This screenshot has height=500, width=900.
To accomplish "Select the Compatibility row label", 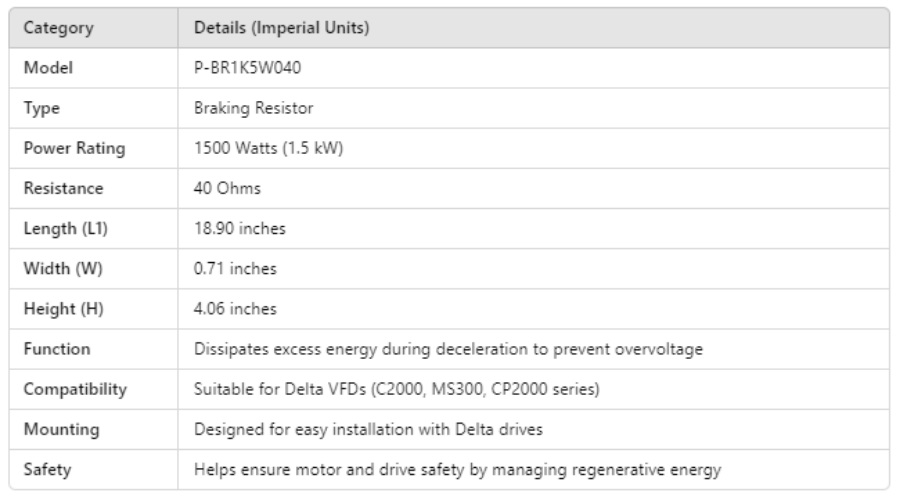I will point(77,389).
